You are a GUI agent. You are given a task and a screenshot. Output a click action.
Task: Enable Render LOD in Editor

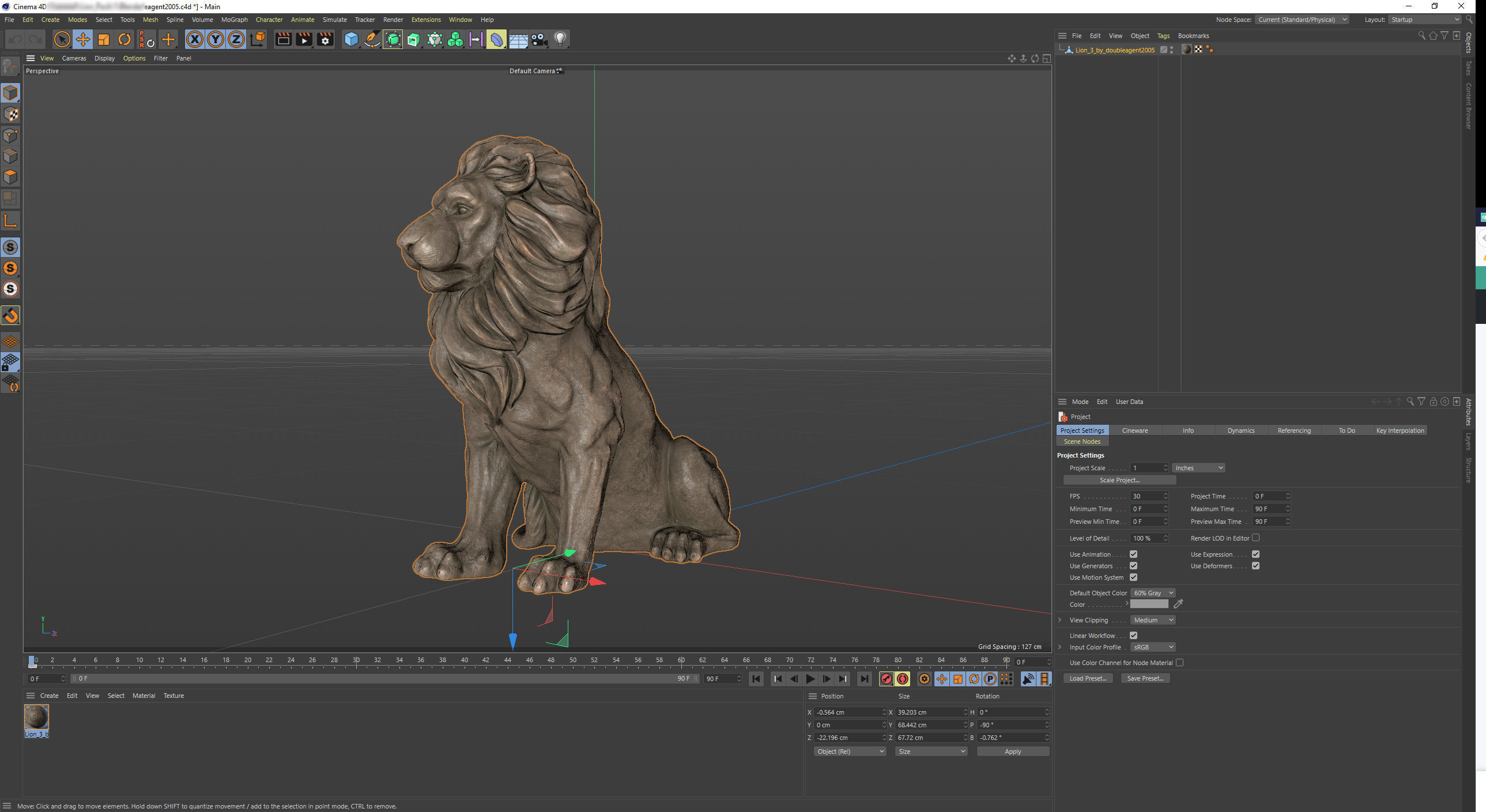click(1256, 538)
